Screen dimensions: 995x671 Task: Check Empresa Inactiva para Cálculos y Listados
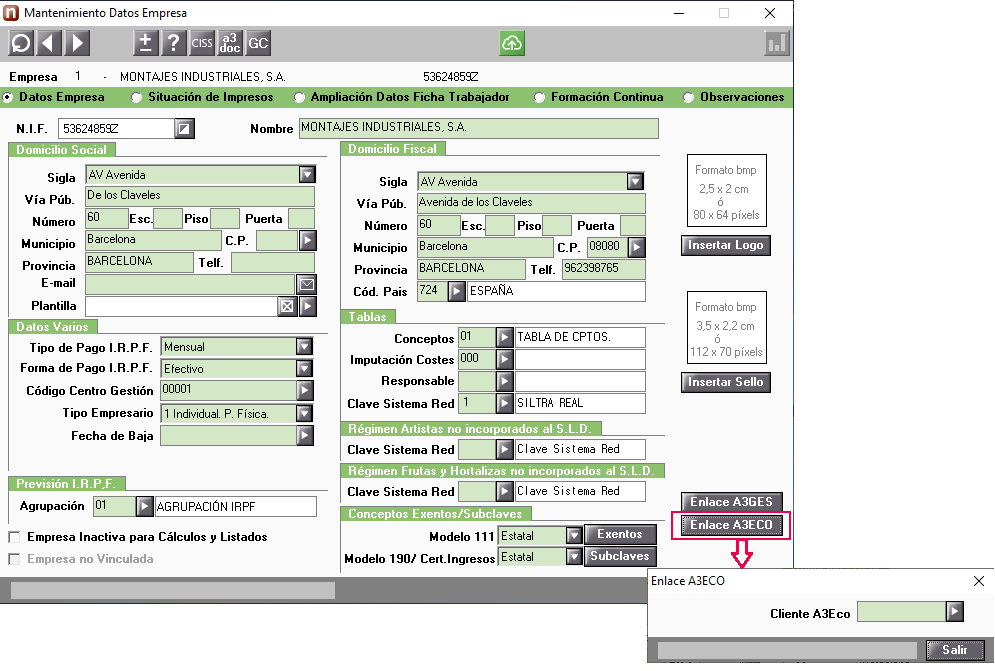14,537
